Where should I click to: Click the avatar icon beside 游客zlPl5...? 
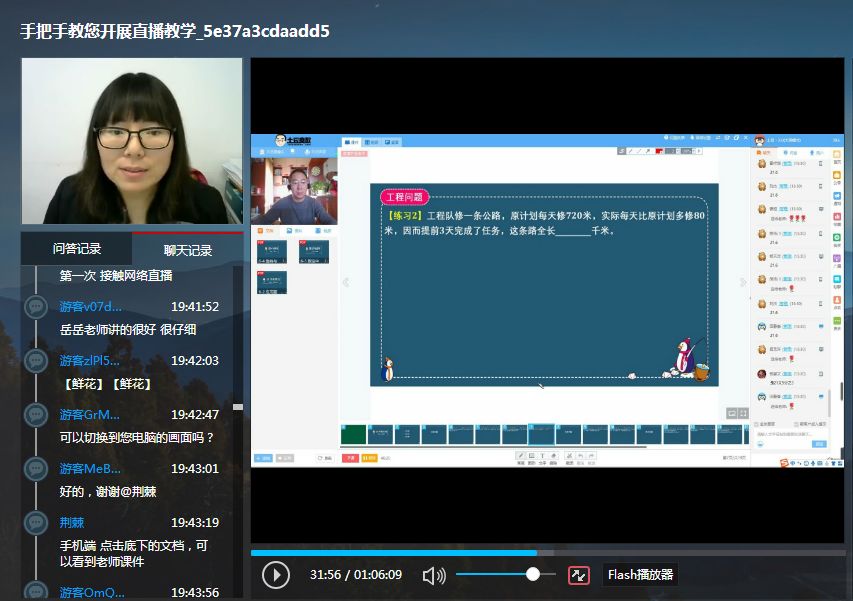36,361
